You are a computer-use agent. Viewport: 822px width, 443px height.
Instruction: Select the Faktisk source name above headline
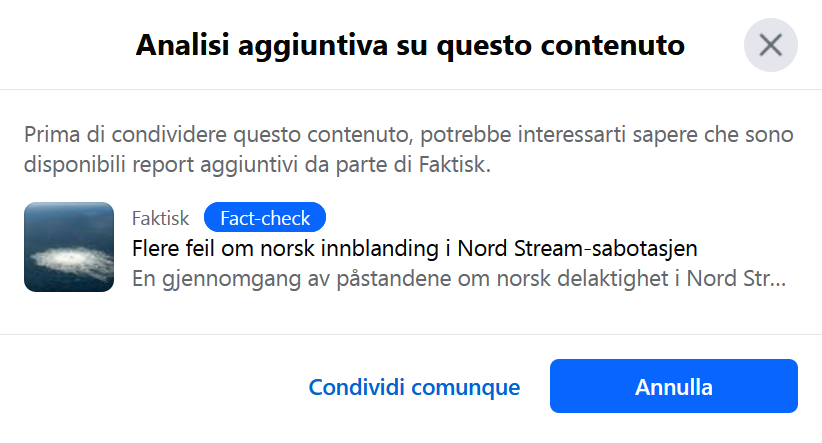pos(160,218)
